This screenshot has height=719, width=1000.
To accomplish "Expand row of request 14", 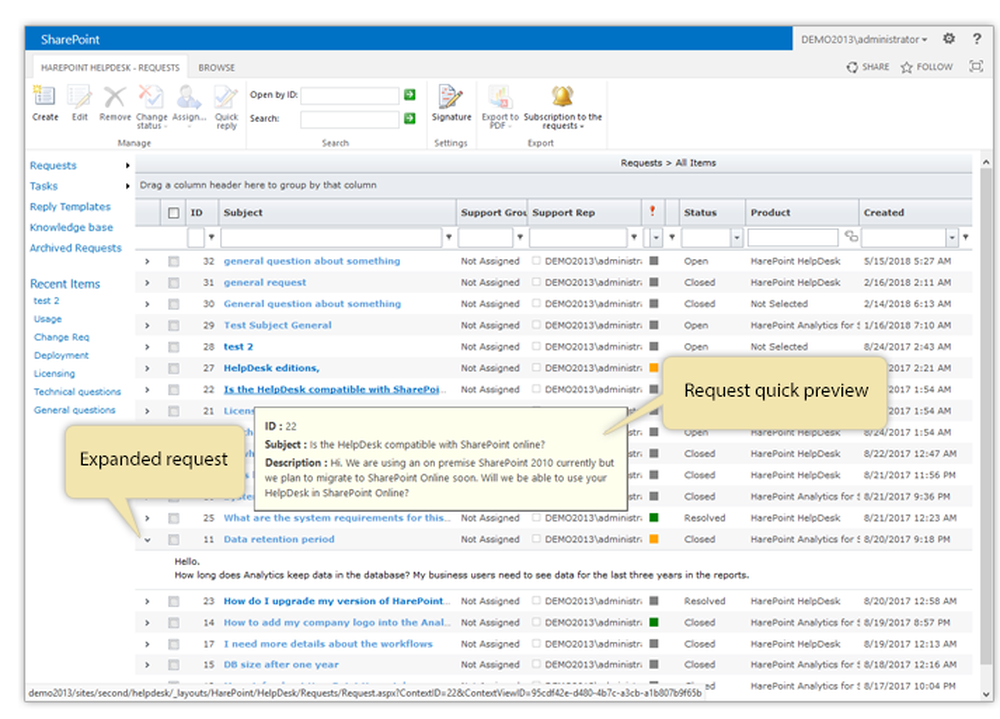I will click(x=147, y=623).
